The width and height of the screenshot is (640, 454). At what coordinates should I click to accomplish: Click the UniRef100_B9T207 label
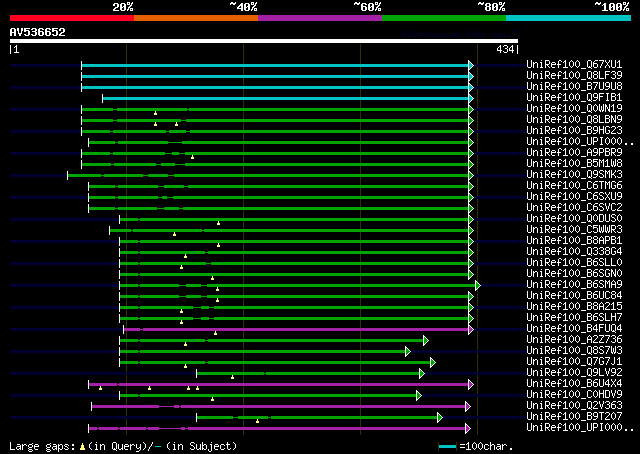tap(574, 417)
